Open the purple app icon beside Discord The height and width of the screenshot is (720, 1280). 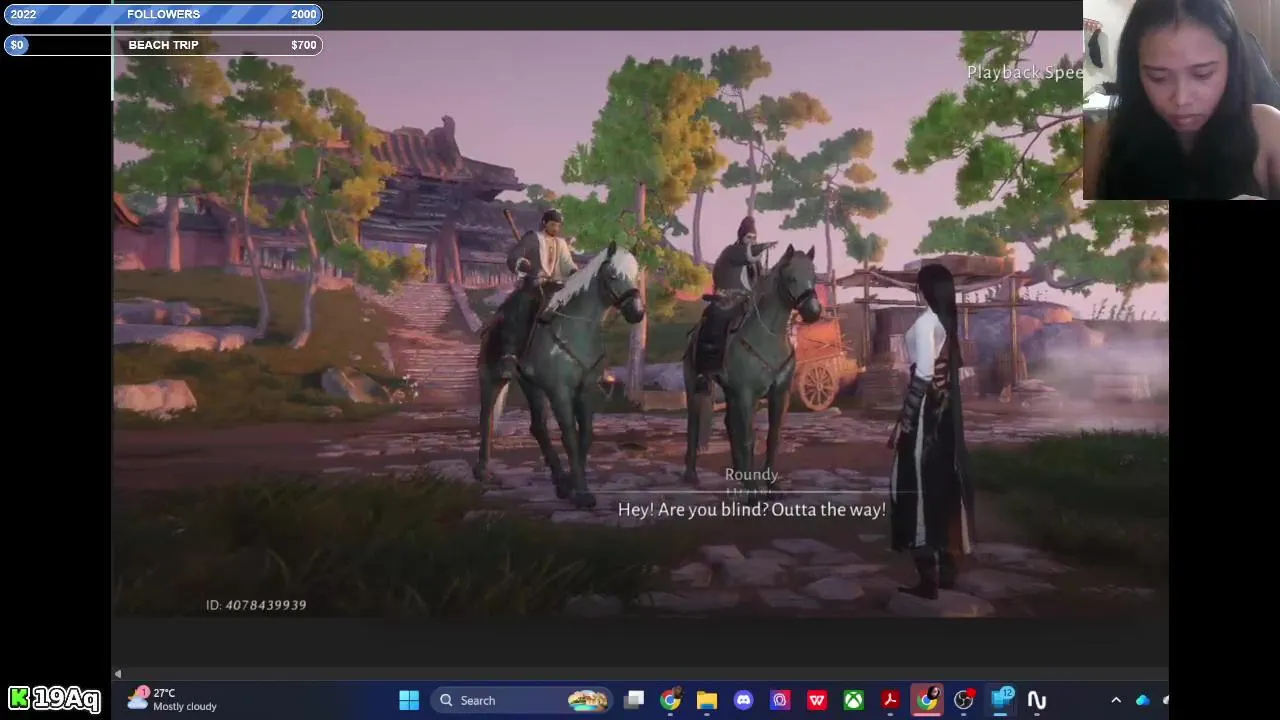coord(780,700)
